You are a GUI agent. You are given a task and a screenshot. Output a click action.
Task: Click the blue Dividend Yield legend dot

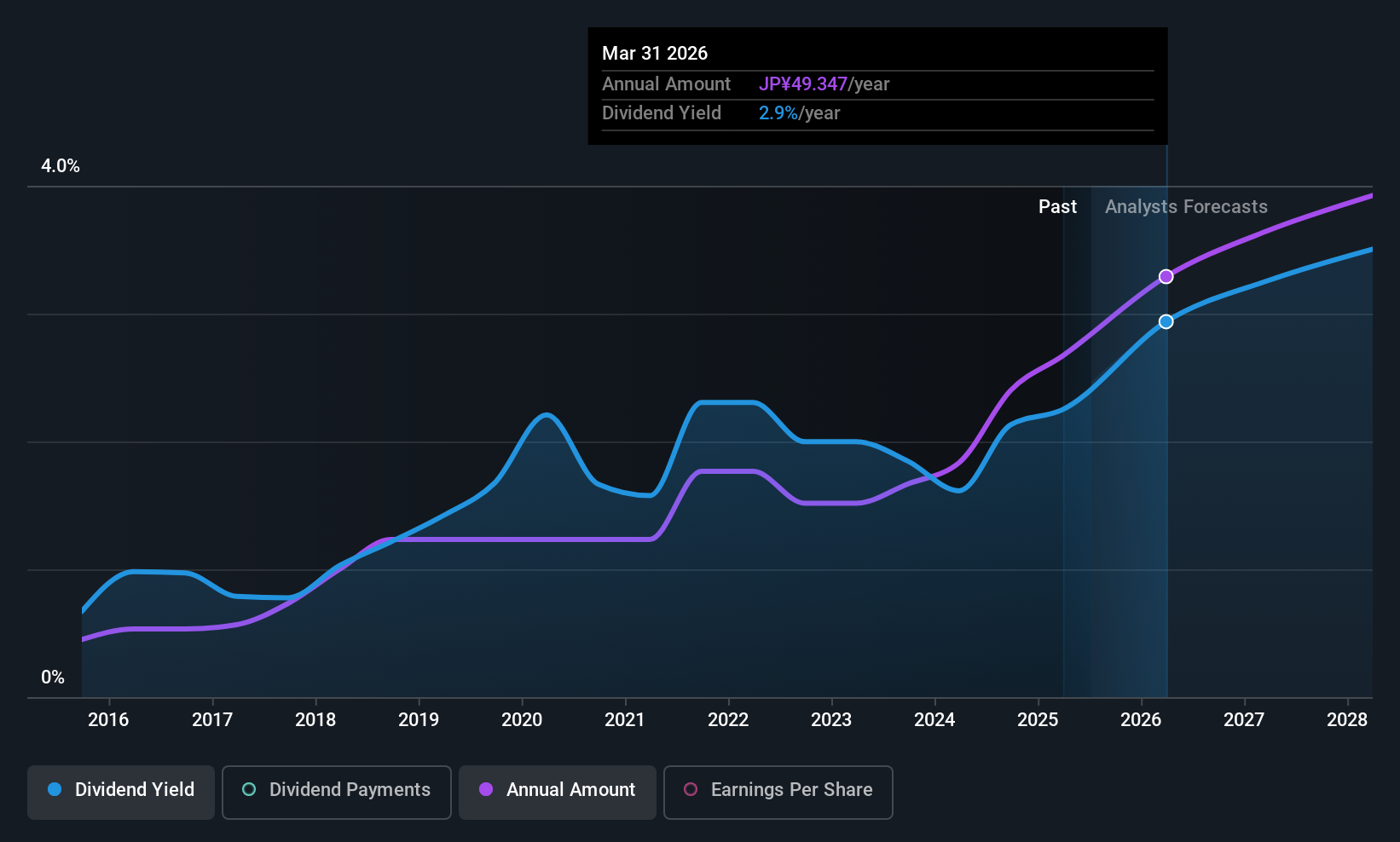(55, 789)
